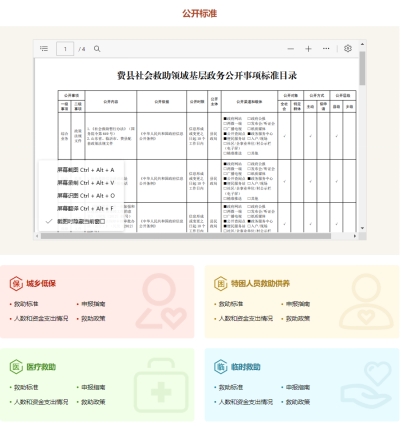Screen dimensions: 404x426
Task: Open 救助政策 under 医疗救助
Action: click(x=93, y=402)
